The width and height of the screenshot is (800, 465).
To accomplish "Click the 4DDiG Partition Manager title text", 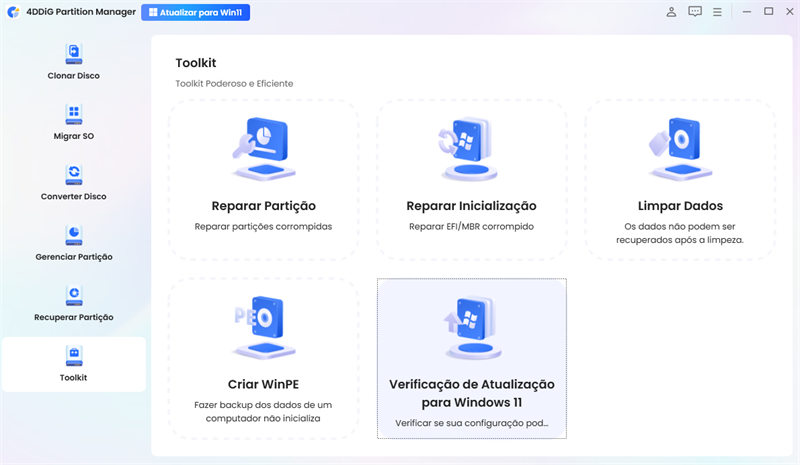I will [81, 12].
